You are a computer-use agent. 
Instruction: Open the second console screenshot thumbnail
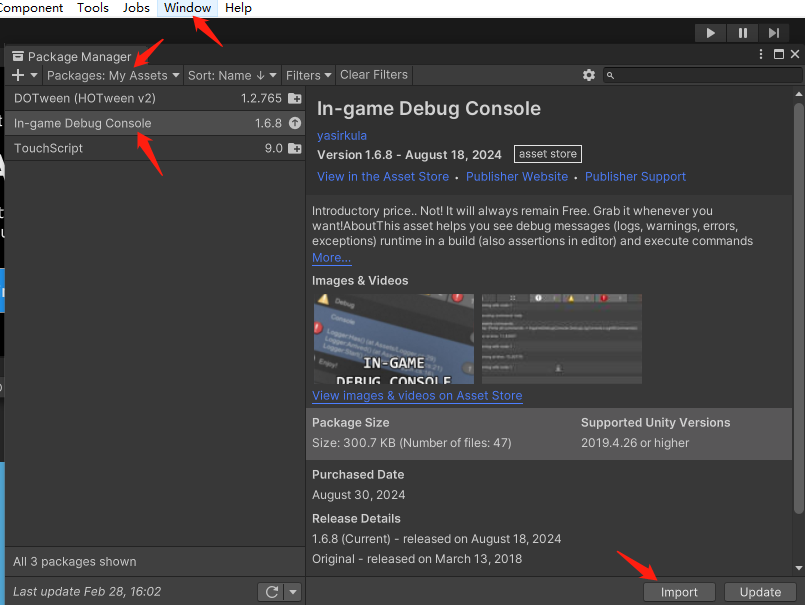562,339
